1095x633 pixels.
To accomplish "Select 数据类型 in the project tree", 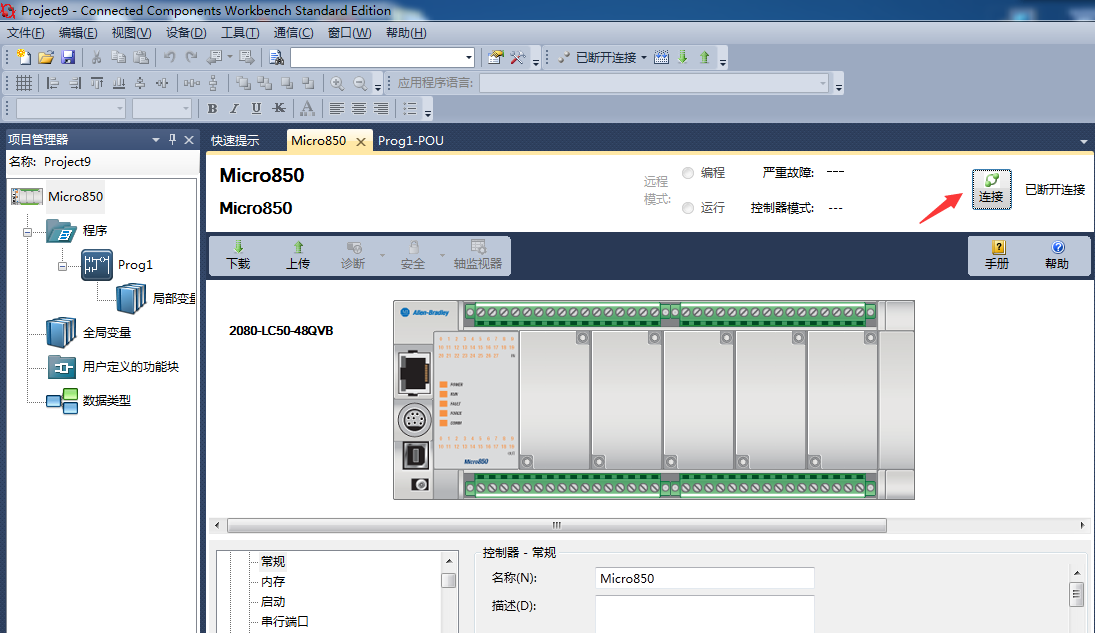I will click(x=107, y=401).
